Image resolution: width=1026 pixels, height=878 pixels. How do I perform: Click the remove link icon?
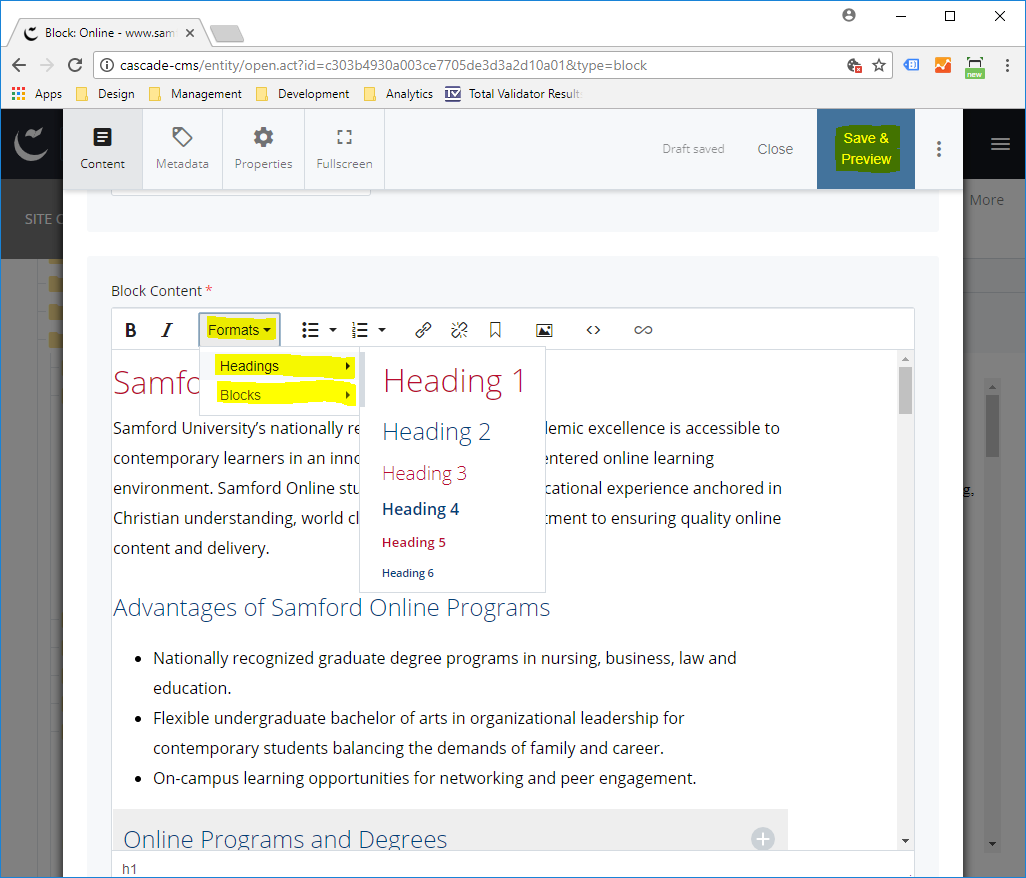coord(459,330)
